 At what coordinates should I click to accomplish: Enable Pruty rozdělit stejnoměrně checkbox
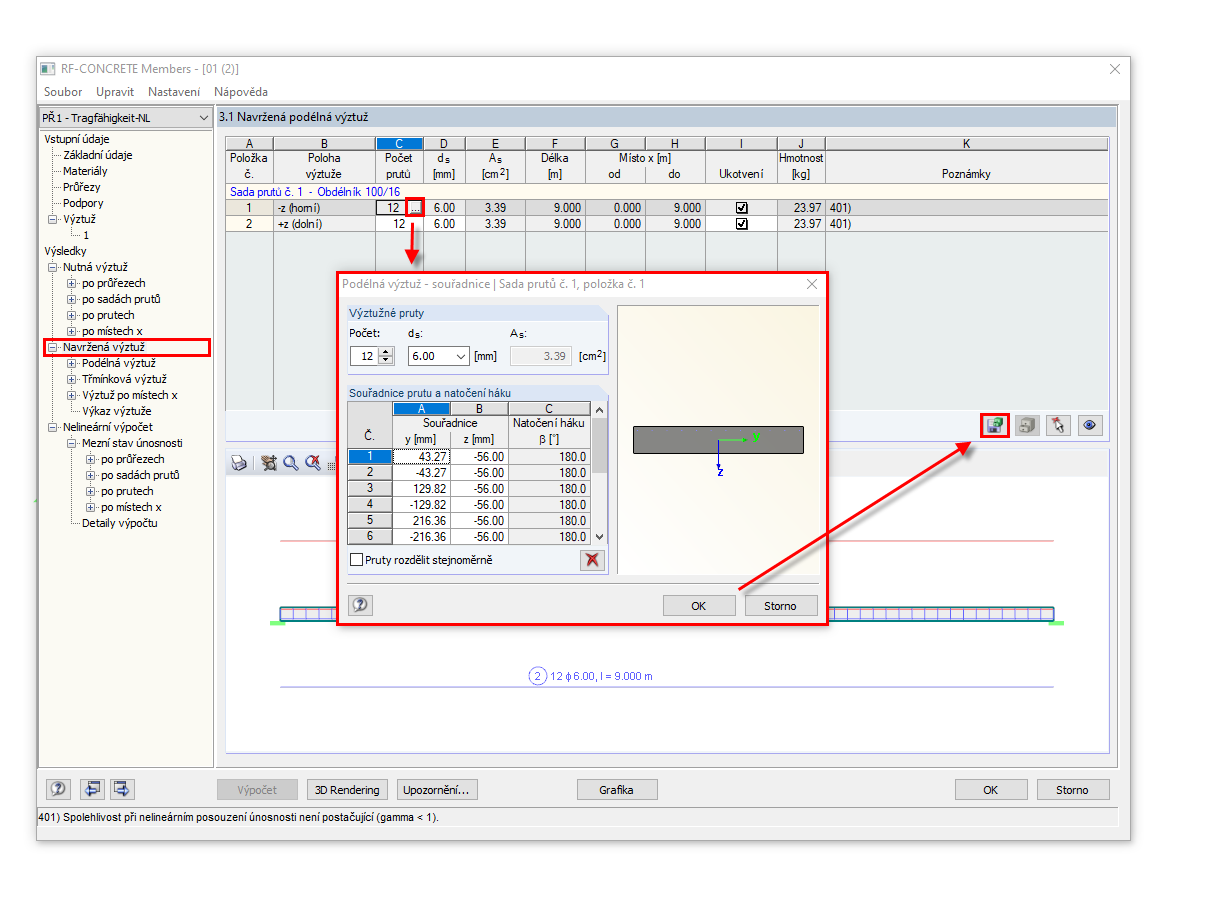click(356, 560)
